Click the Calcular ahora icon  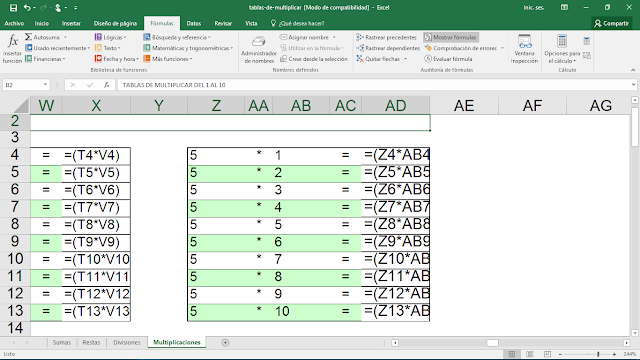(587, 41)
